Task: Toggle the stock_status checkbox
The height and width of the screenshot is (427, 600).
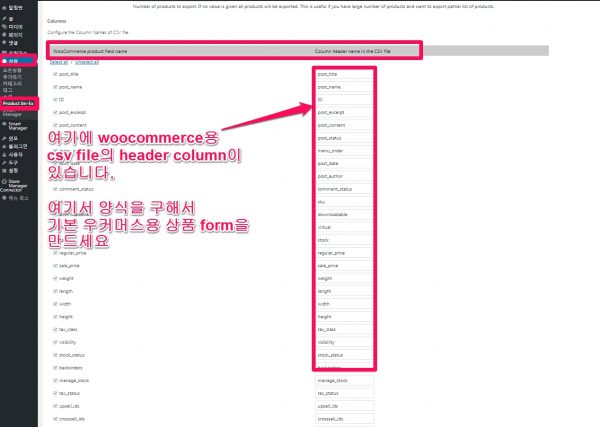Action: coord(55,355)
